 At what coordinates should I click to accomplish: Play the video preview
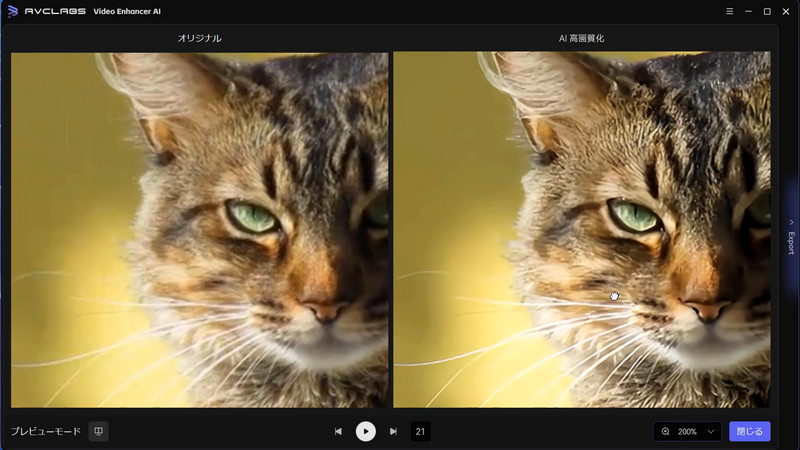[x=365, y=431]
